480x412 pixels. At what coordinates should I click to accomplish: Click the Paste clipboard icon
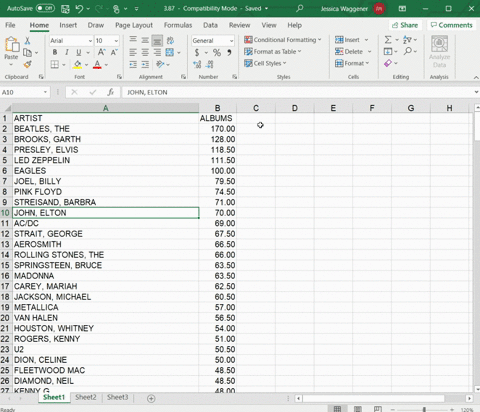pos(12,45)
